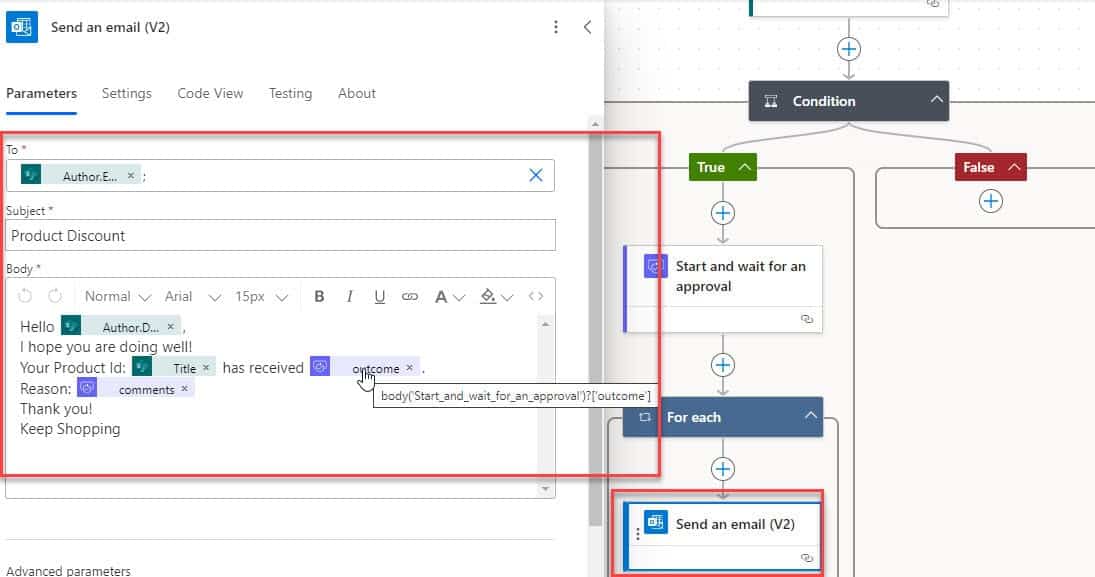Click the Outlook icon in the panel header
Viewport: 1095px width, 577px height.
[22, 27]
